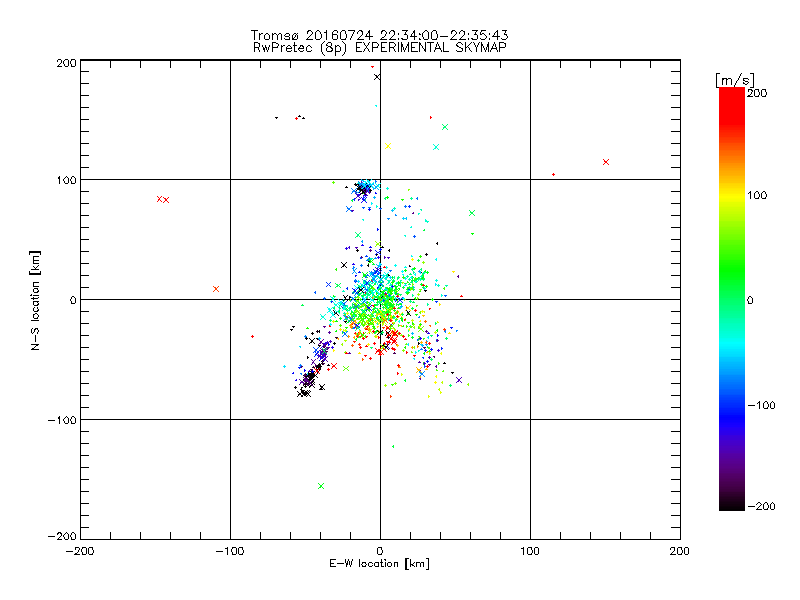Click the "200" tick label on N-S axis

click(x=66, y=63)
